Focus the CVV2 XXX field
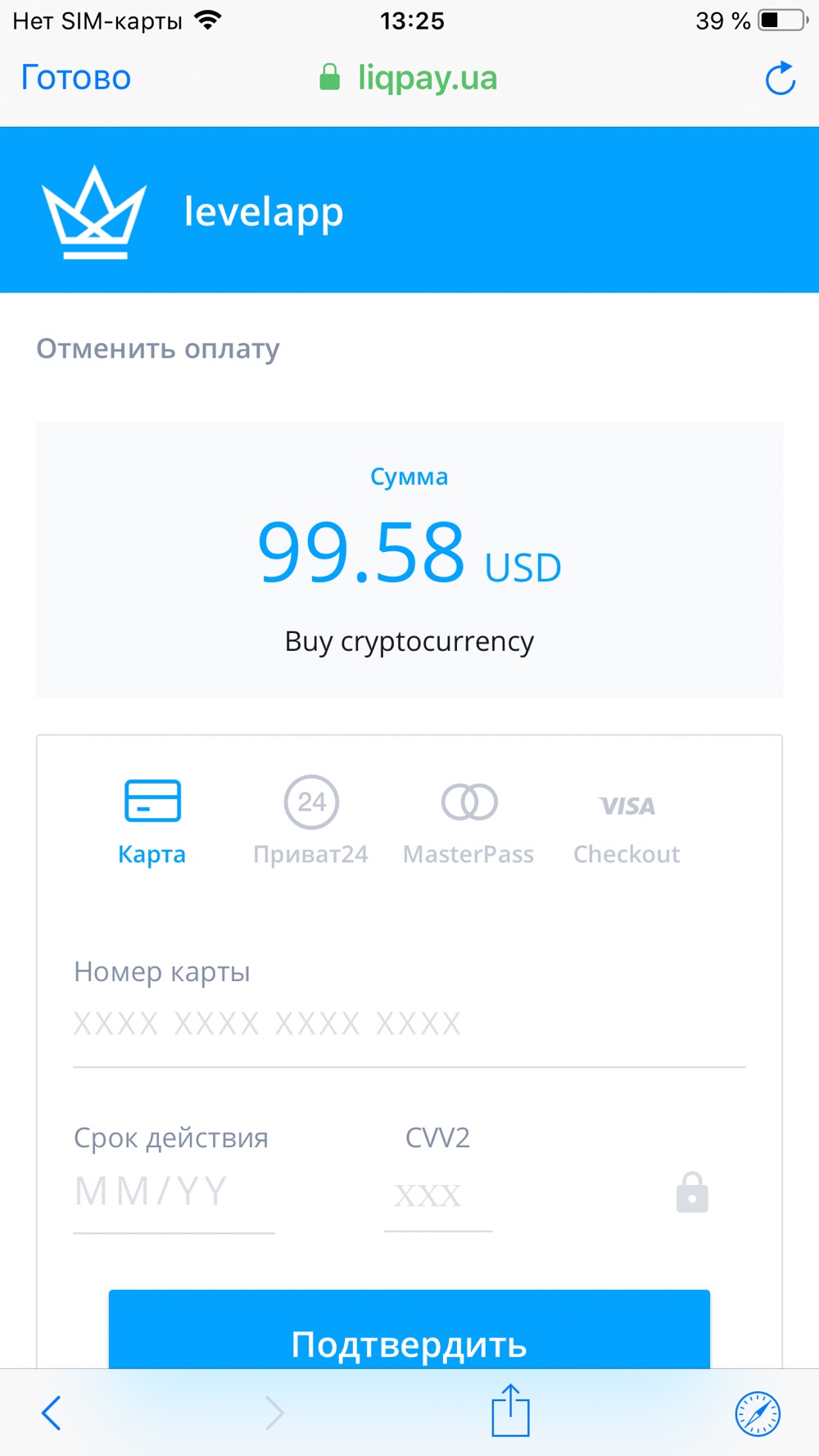 (438, 1196)
